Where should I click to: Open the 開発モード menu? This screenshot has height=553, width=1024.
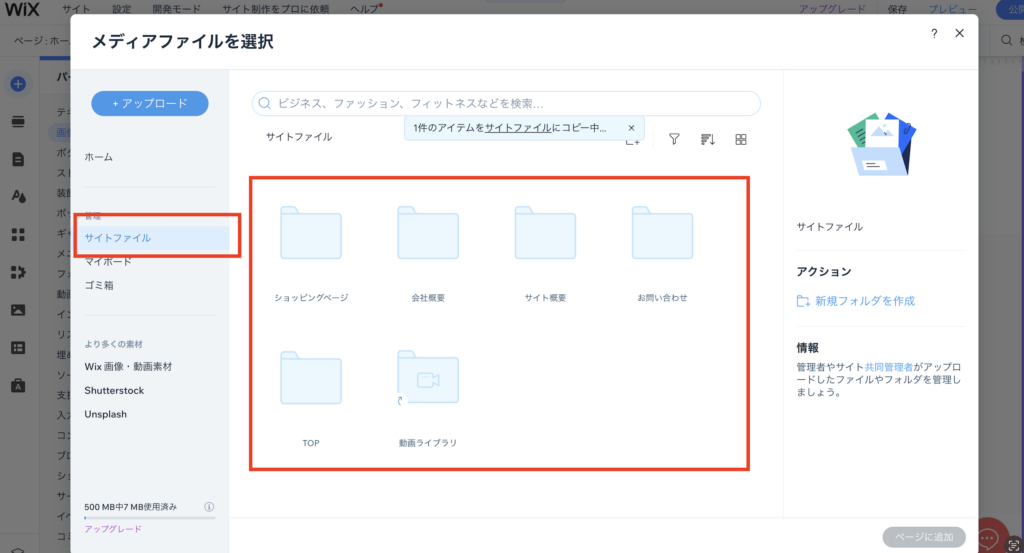click(x=176, y=9)
